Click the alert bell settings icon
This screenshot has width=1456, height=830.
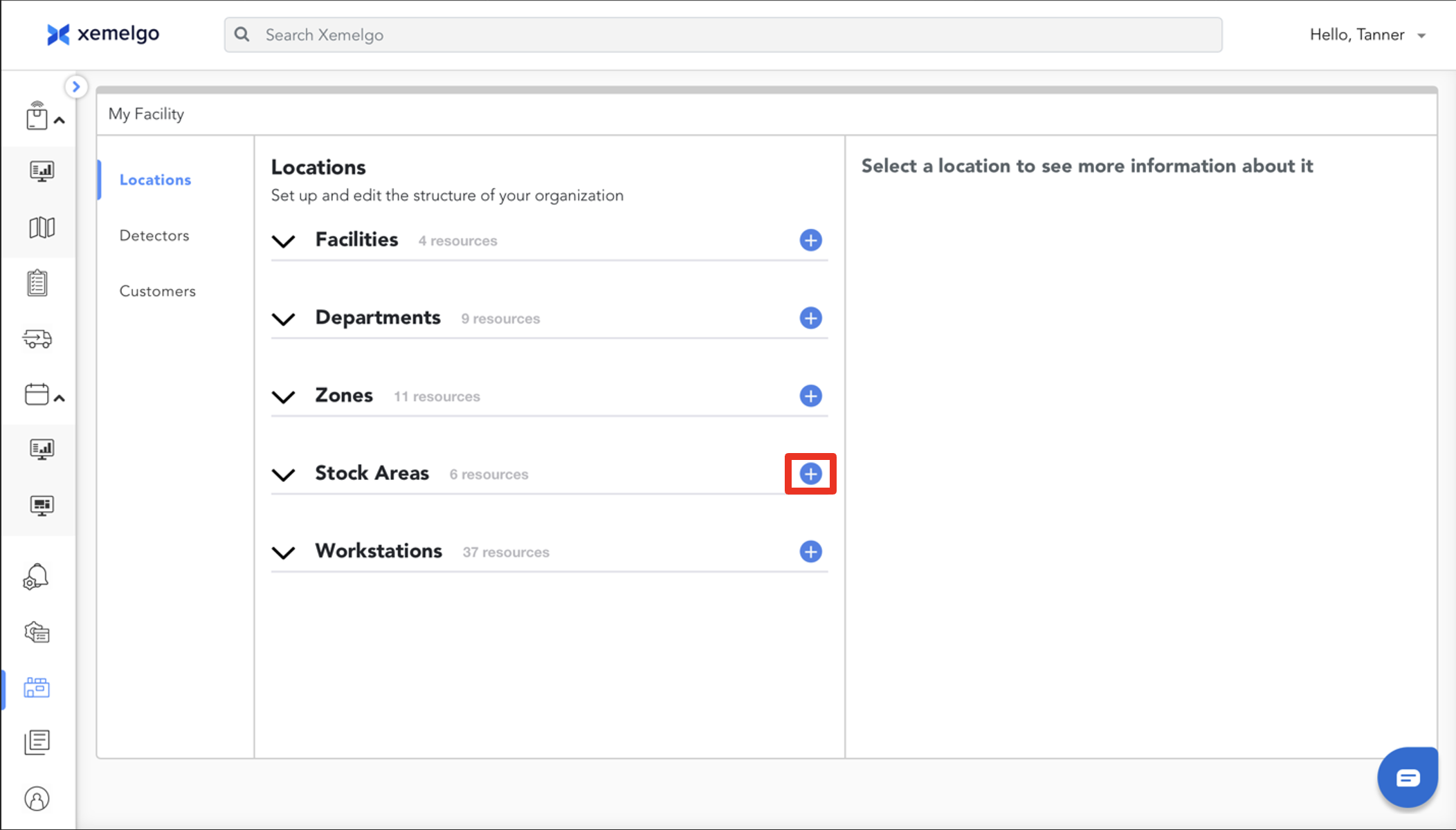point(36,576)
